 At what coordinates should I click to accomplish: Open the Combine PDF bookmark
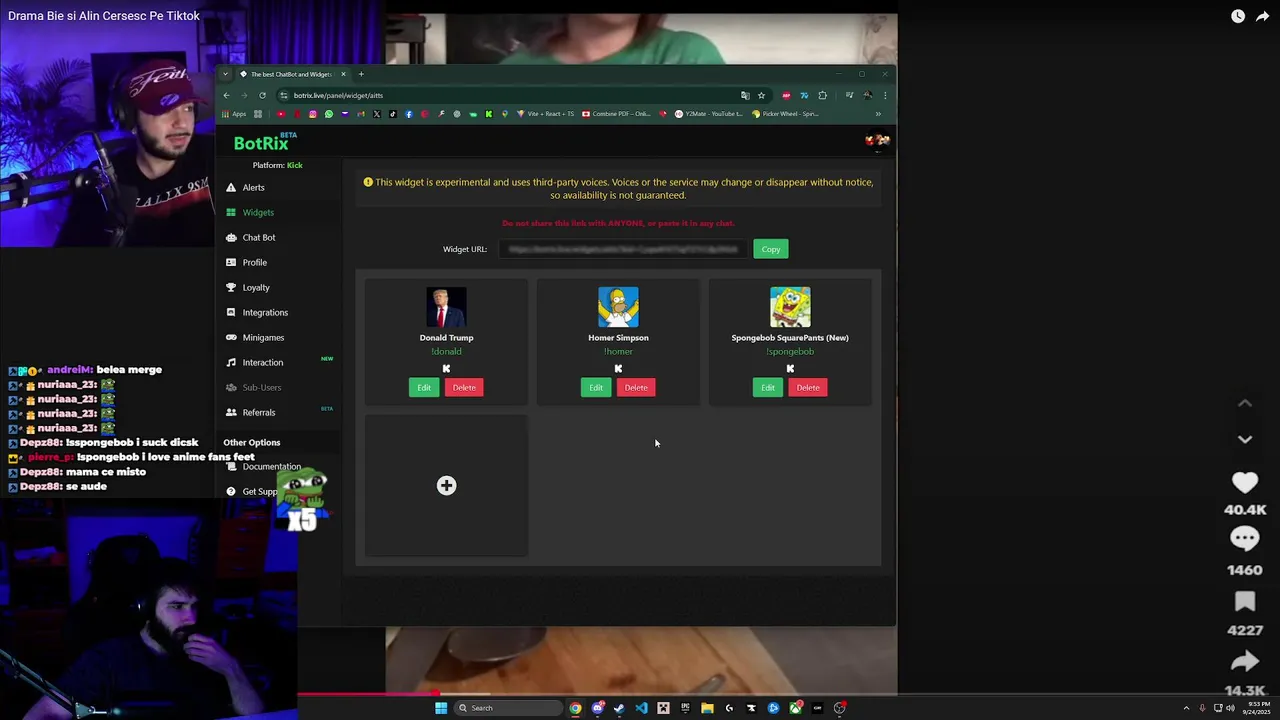point(616,114)
